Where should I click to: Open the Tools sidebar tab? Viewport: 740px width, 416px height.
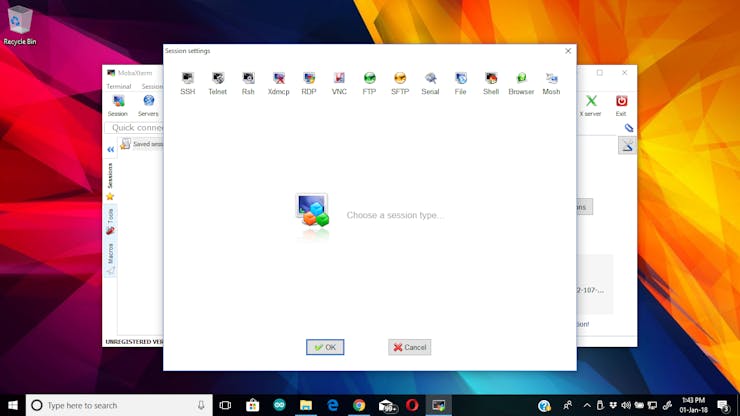click(x=110, y=221)
